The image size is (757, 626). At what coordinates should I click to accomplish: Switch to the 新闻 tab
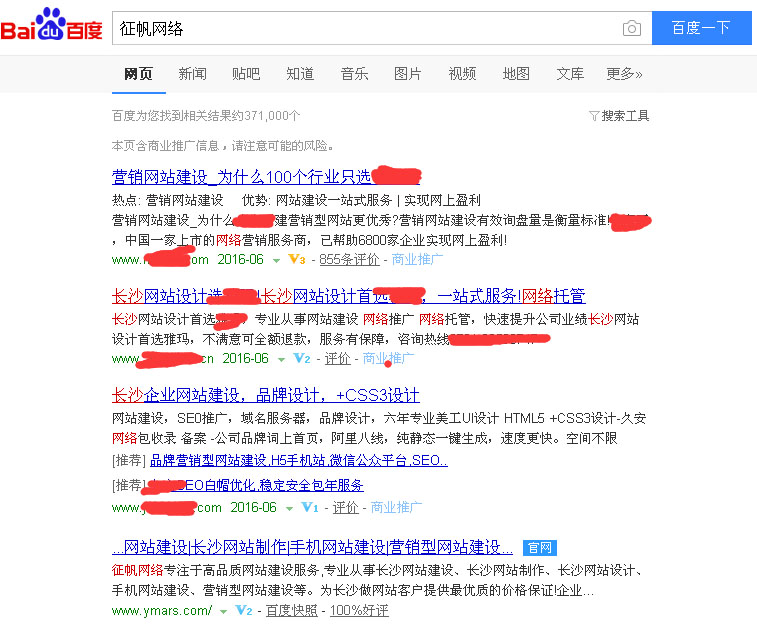[193, 74]
